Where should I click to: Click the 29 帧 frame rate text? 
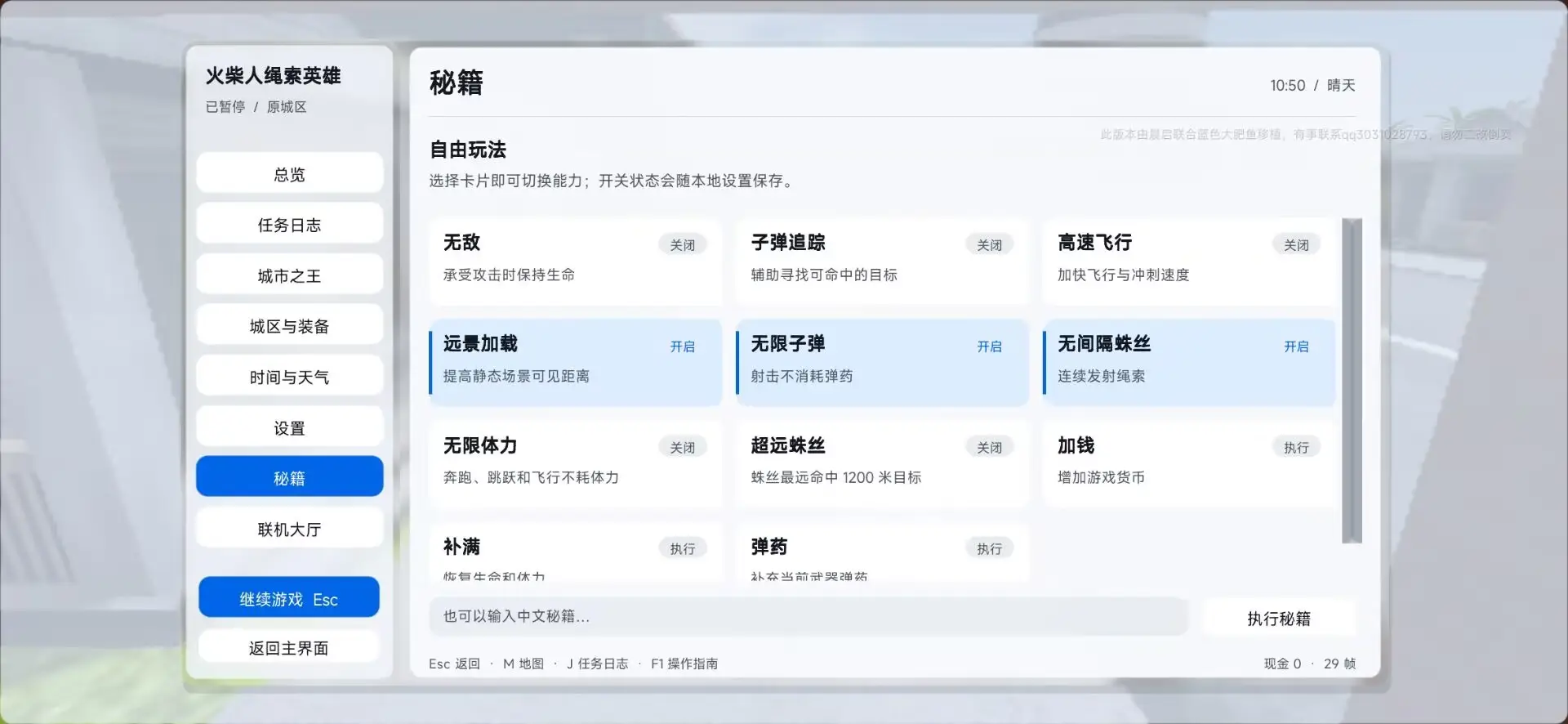pyautogui.click(x=1339, y=664)
